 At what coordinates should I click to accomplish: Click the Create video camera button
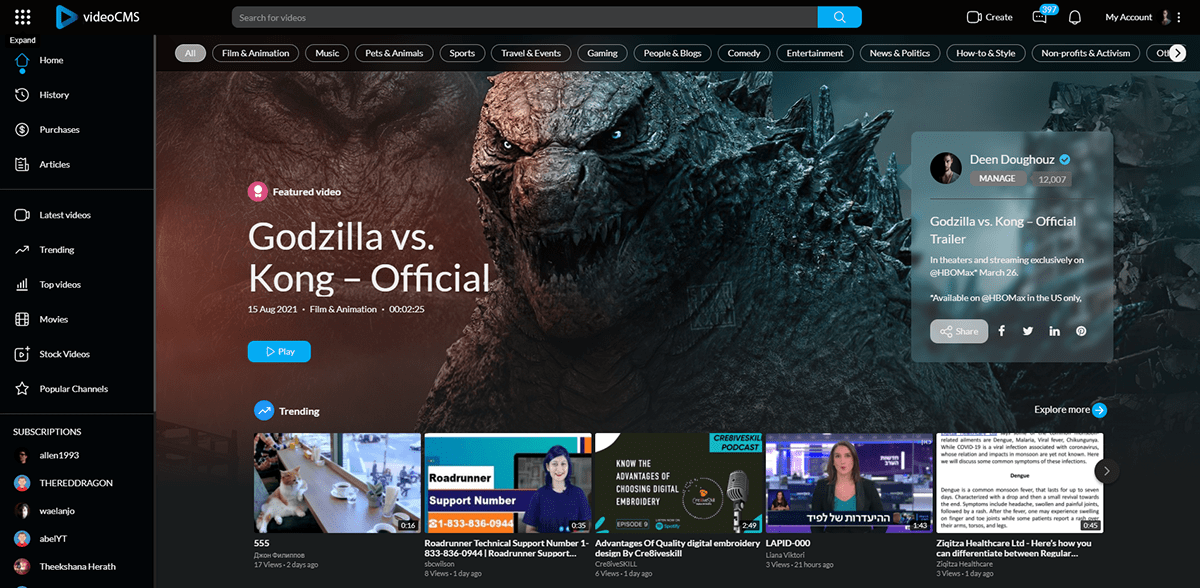[989, 17]
